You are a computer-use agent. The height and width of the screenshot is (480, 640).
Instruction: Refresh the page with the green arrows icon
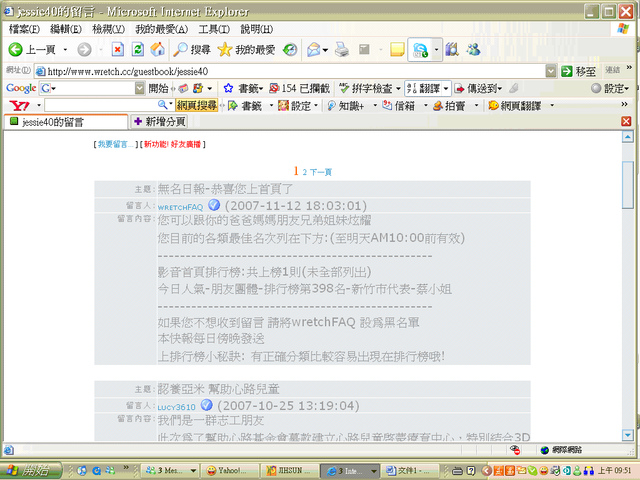(138, 50)
